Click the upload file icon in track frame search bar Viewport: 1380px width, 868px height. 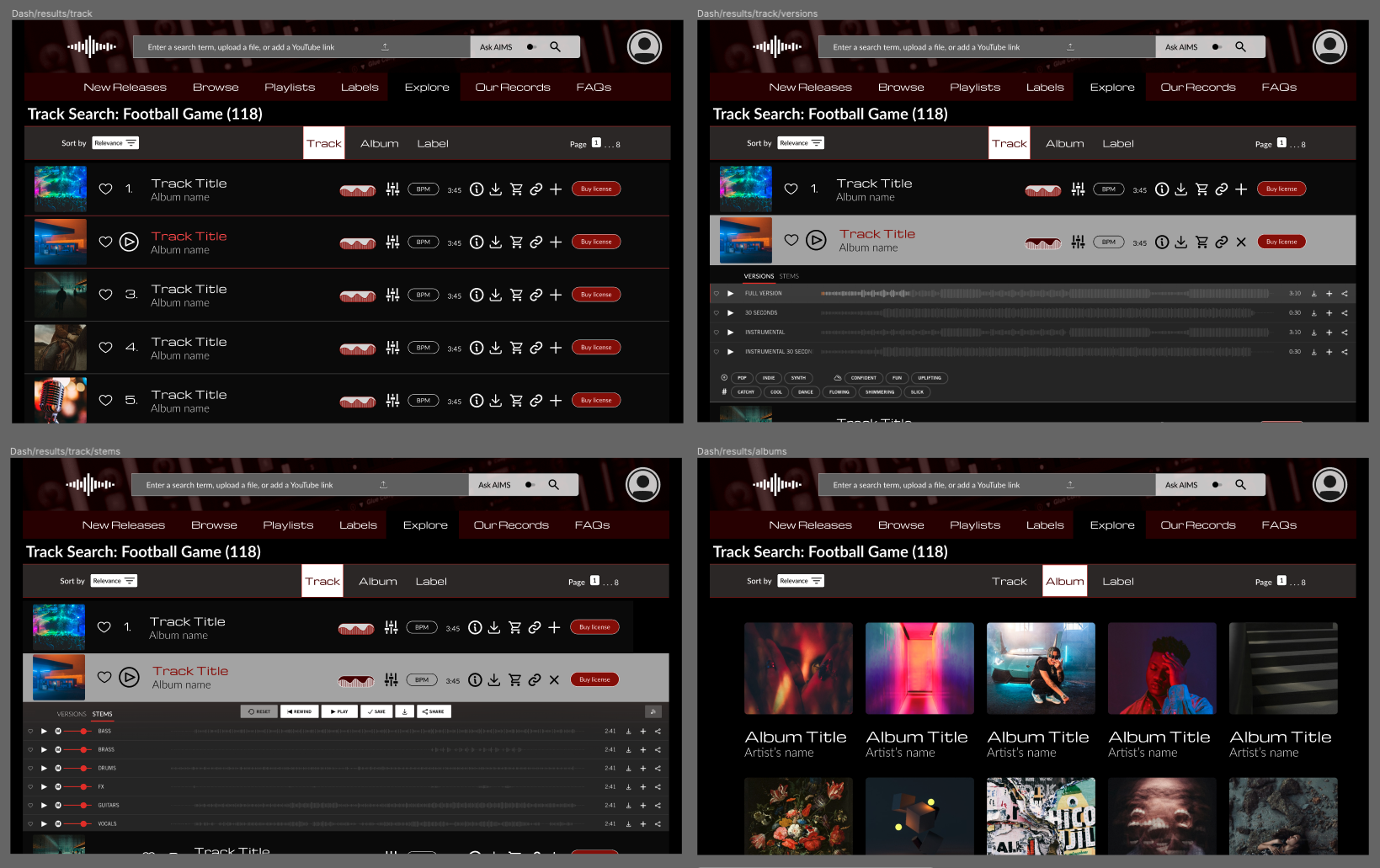[x=385, y=46]
